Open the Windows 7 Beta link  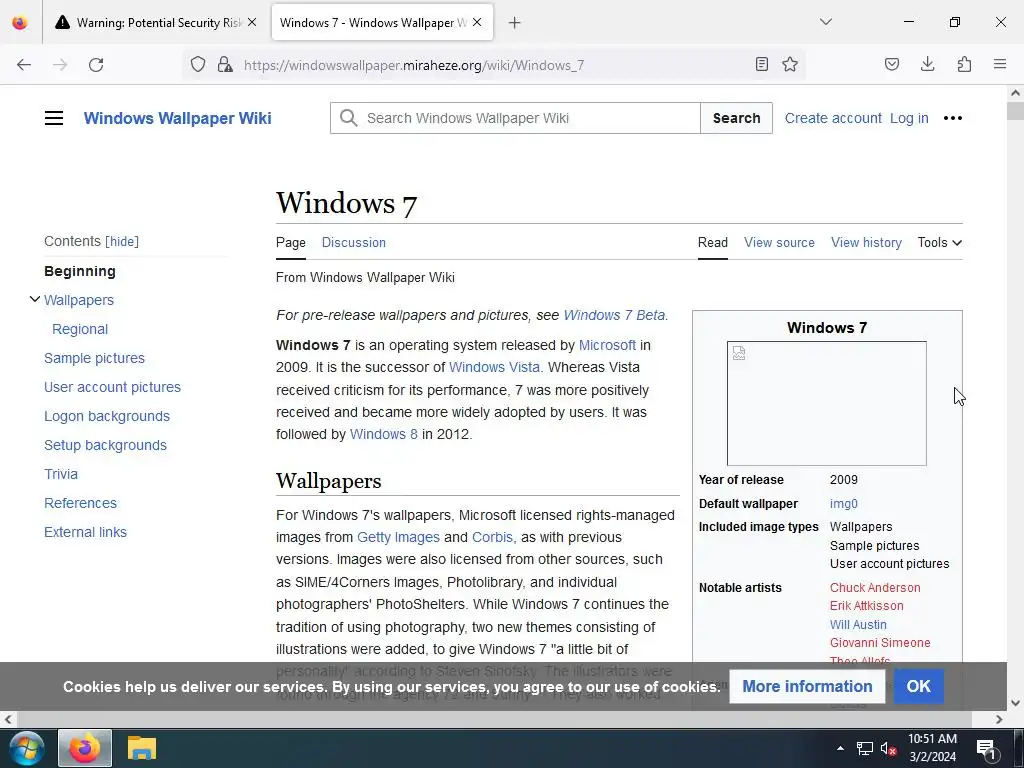click(614, 315)
